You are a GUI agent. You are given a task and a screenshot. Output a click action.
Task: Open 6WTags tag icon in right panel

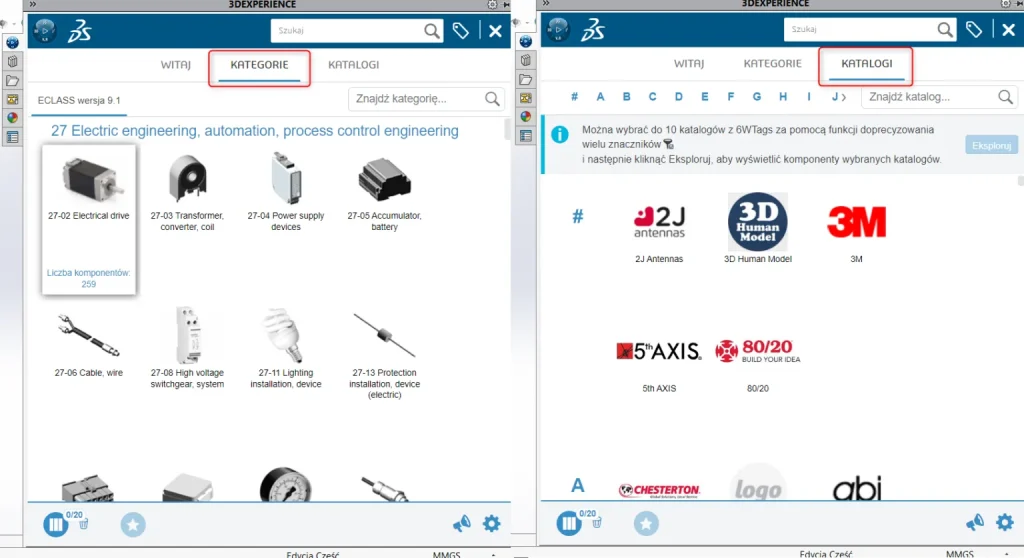click(x=974, y=29)
